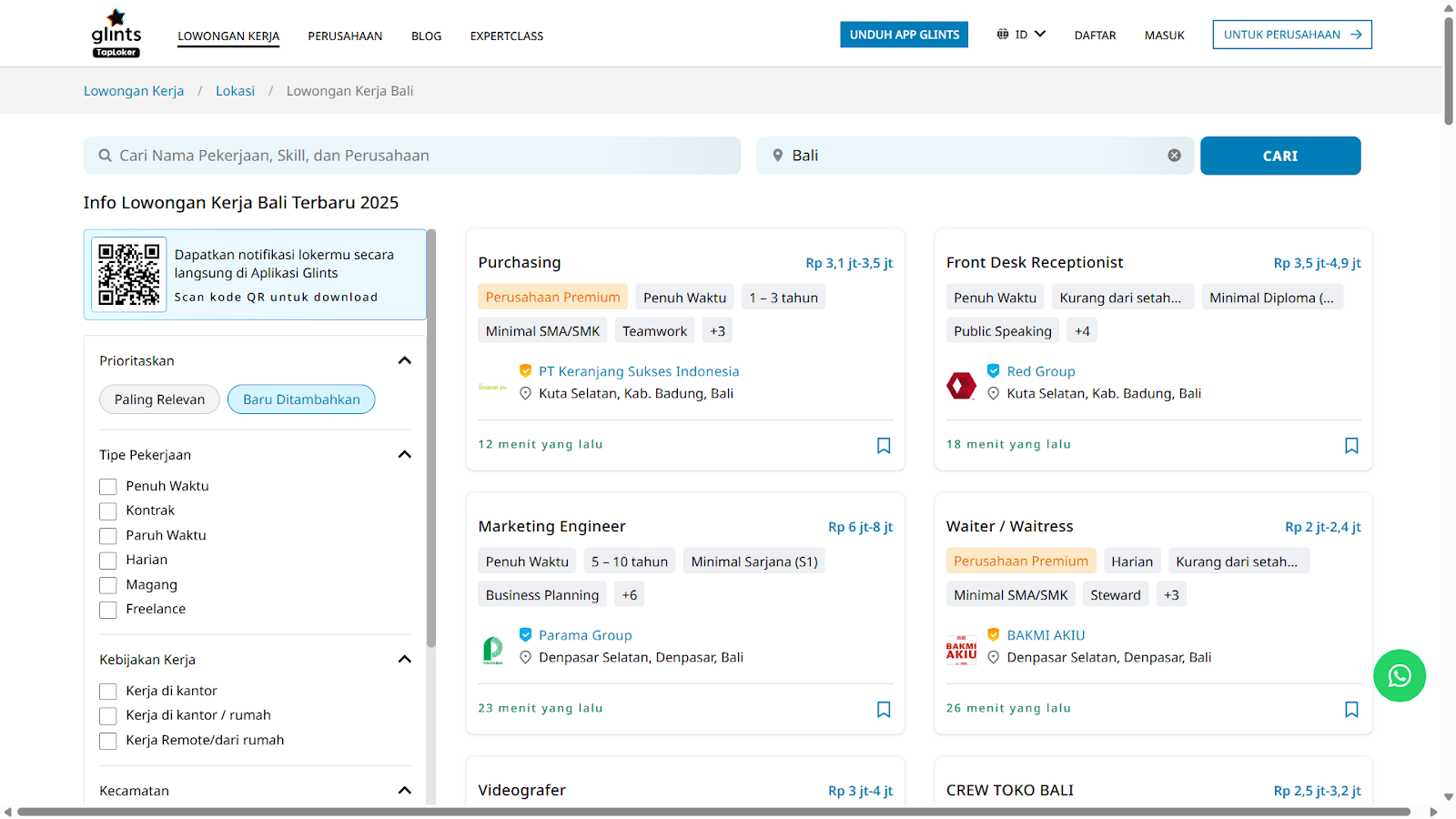Open WhatsApp chat floating button

click(x=1400, y=676)
